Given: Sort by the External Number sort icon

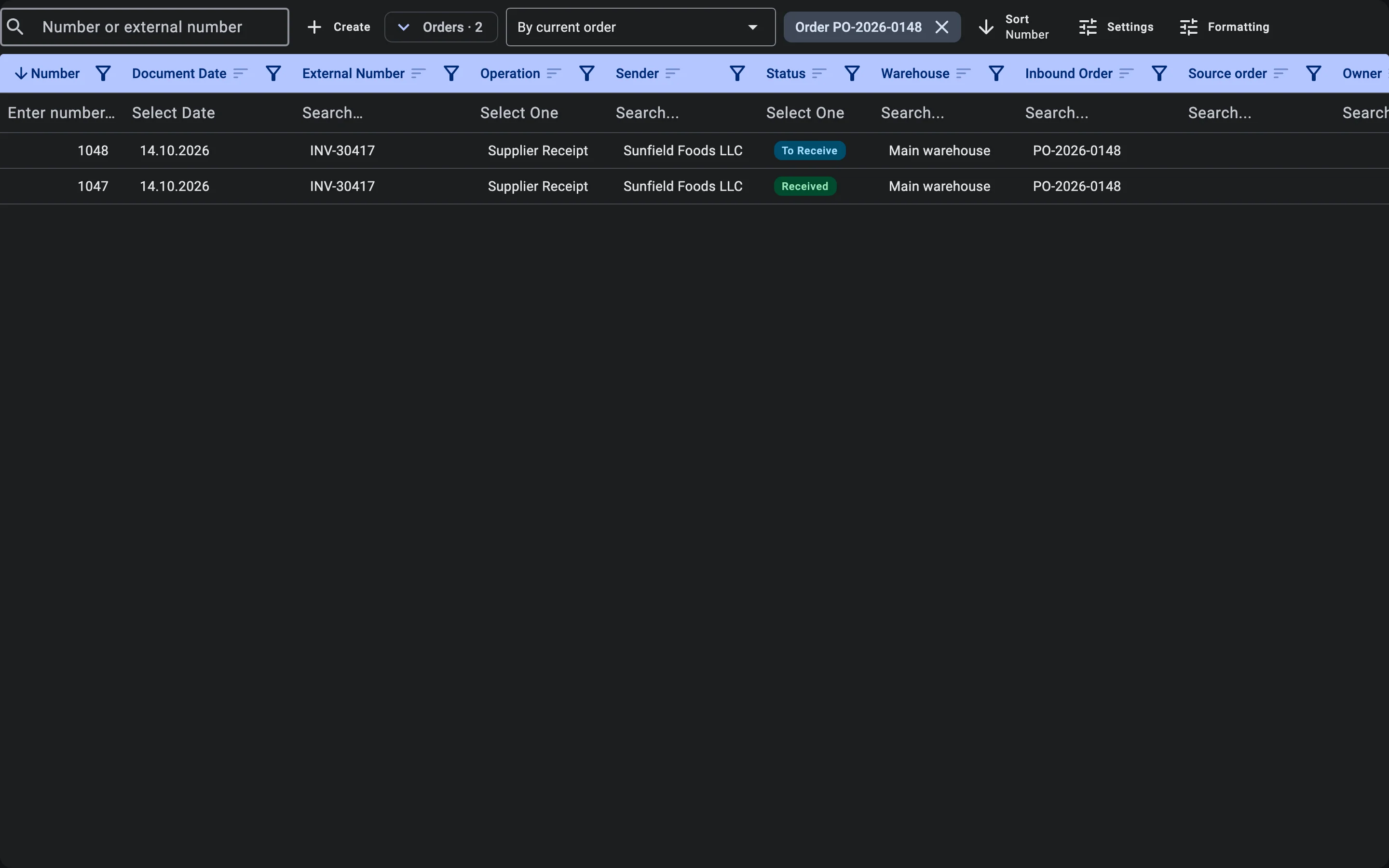Looking at the screenshot, I should 419,73.
